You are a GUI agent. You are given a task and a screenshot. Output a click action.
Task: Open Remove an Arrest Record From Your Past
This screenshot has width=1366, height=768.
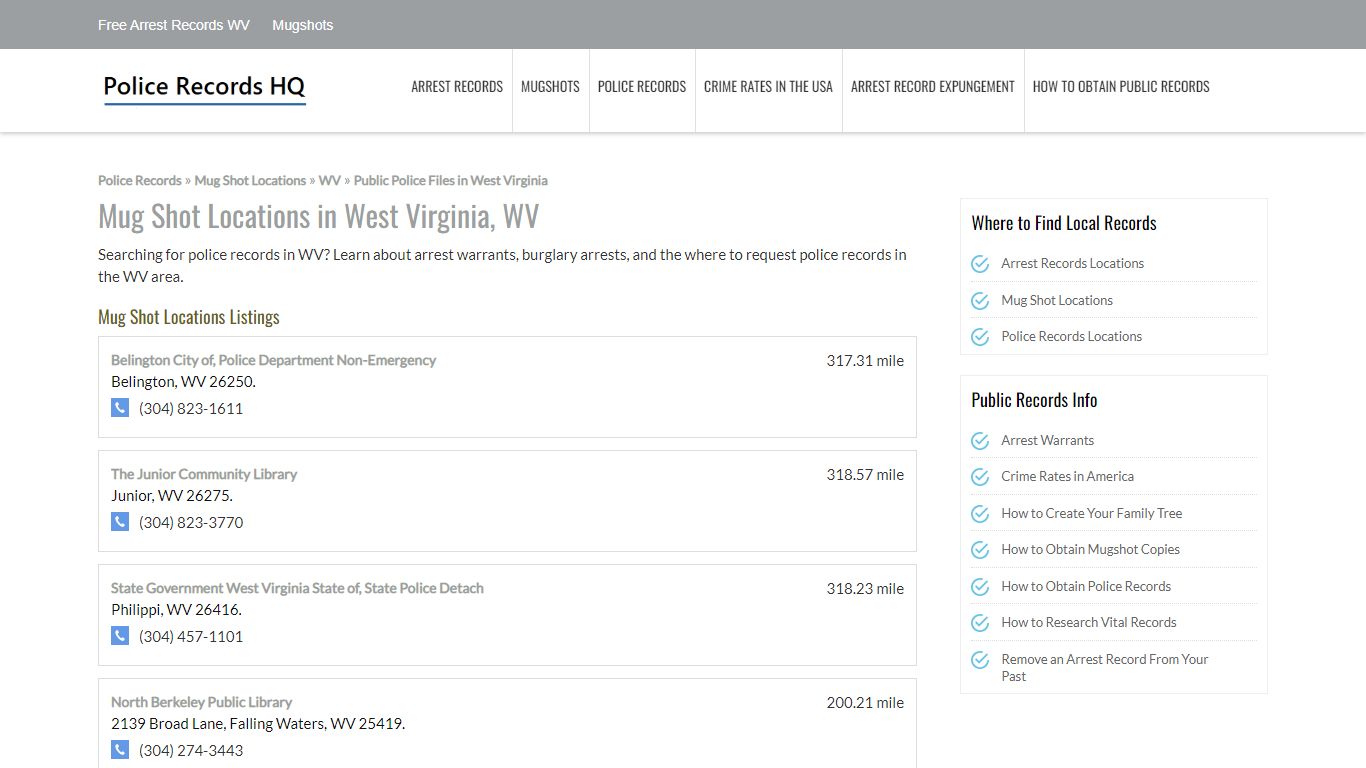tap(1105, 668)
